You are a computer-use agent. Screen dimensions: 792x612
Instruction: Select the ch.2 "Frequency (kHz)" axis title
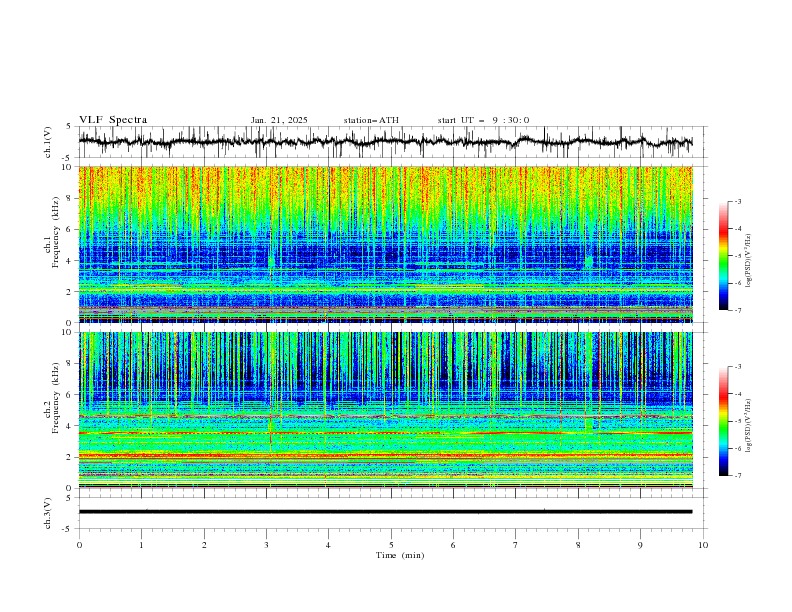coord(56,398)
